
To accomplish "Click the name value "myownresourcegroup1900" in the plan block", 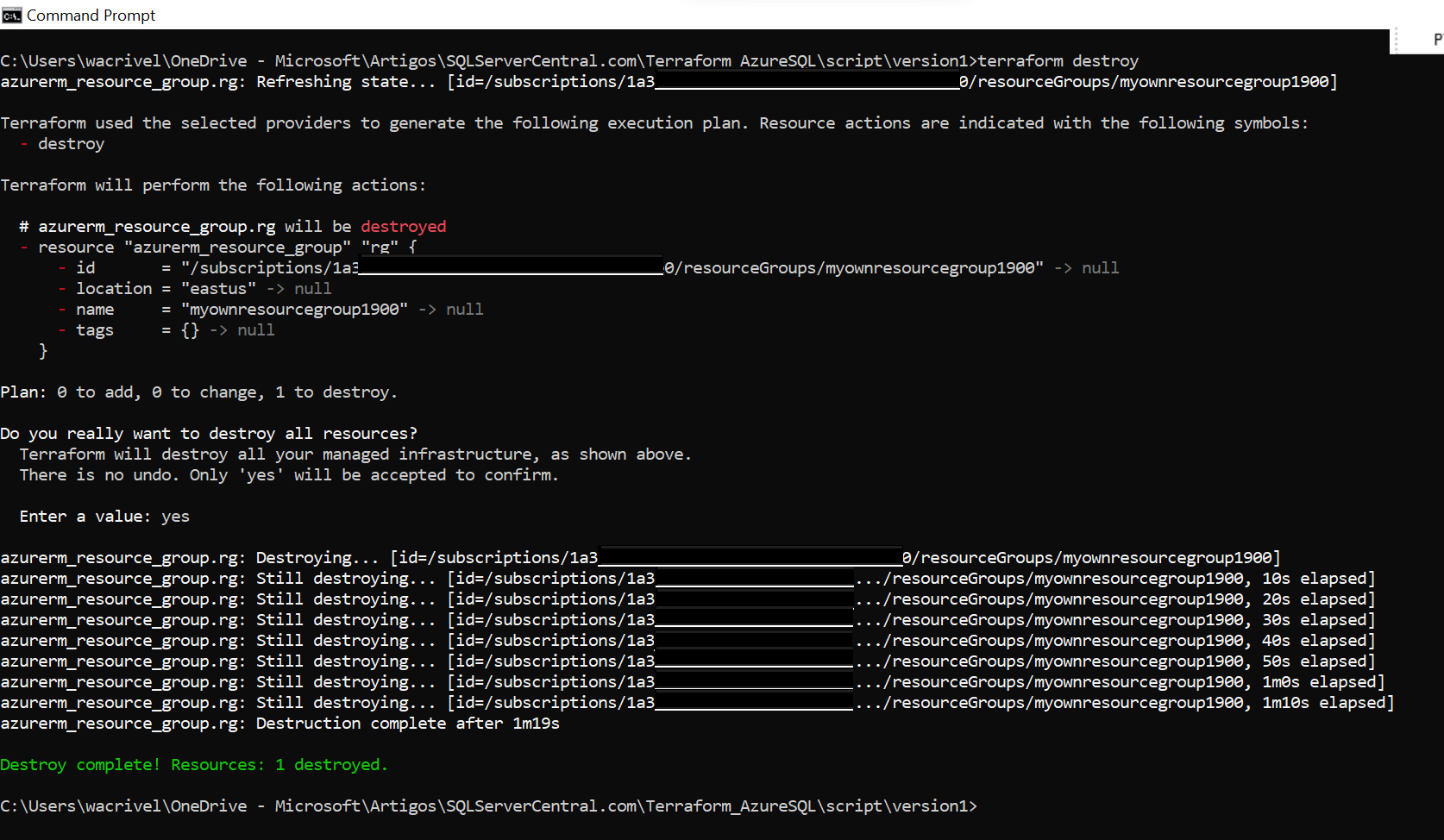I will [x=294, y=310].
